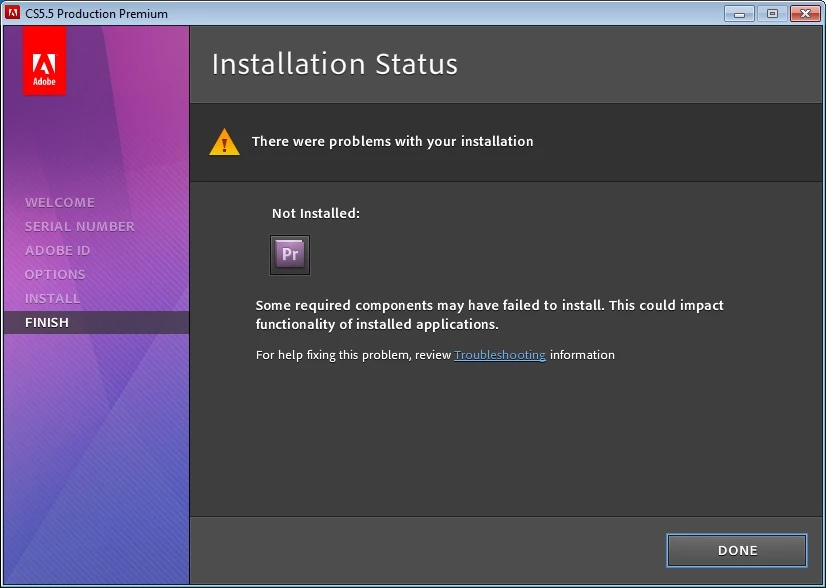Image resolution: width=826 pixels, height=588 pixels.
Task: Select the SERIAL NUMBER step
Action: pyautogui.click(x=80, y=227)
